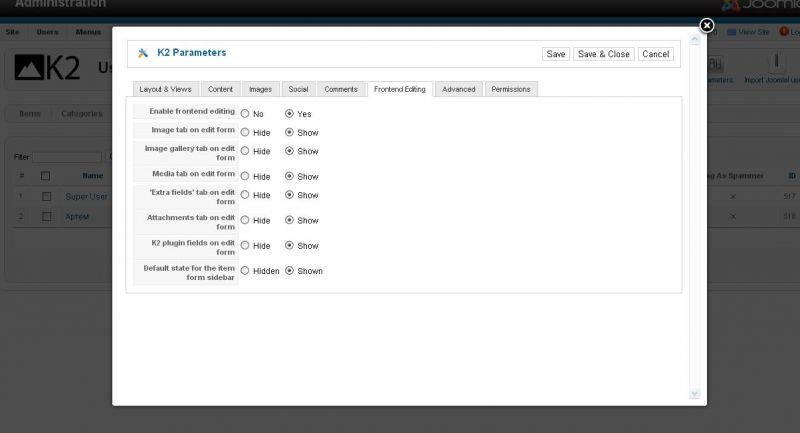Click the Save & Close button
This screenshot has height=433, width=800.
[604, 54]
